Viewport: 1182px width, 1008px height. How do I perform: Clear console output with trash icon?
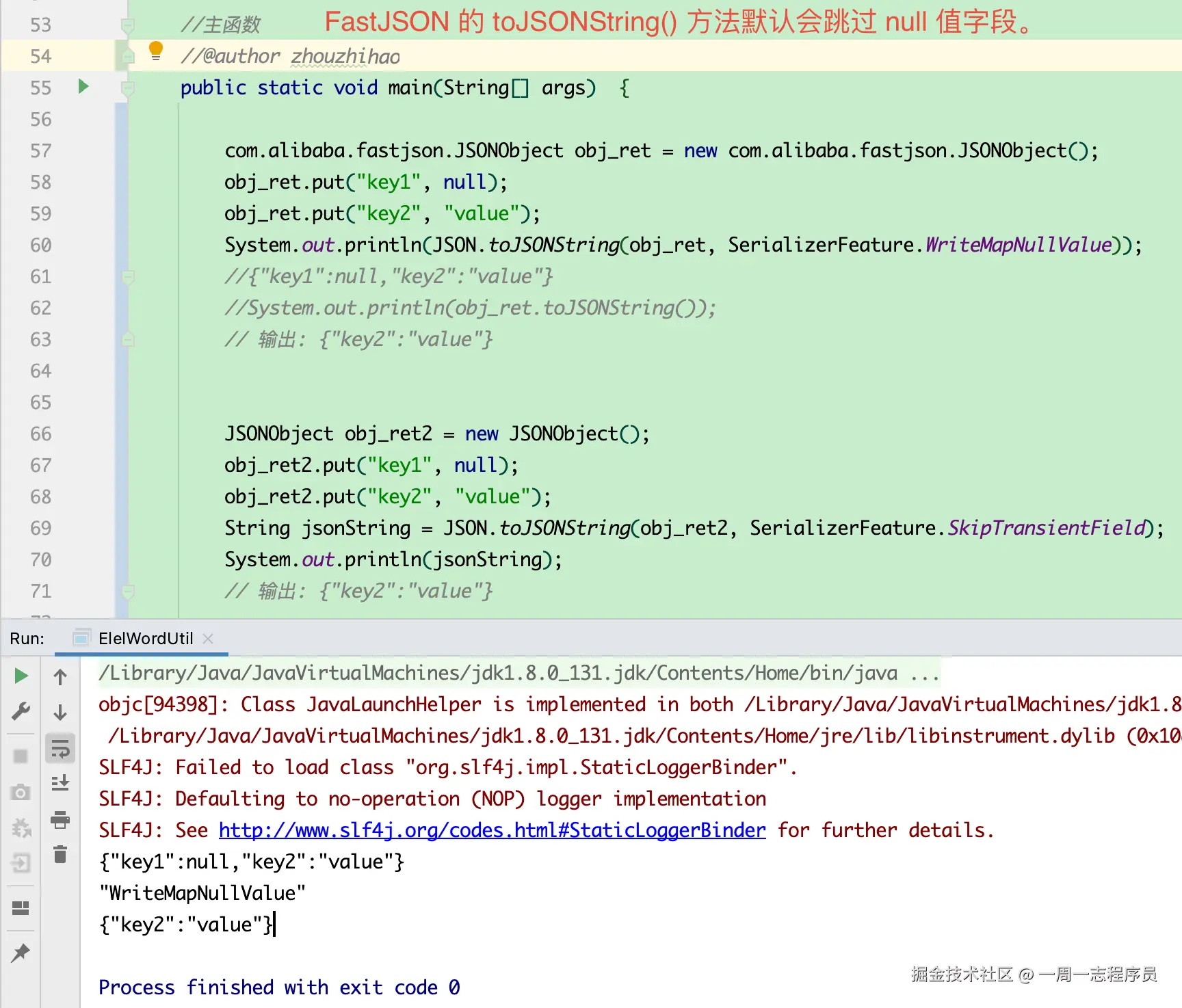click(x=60, y=854)
